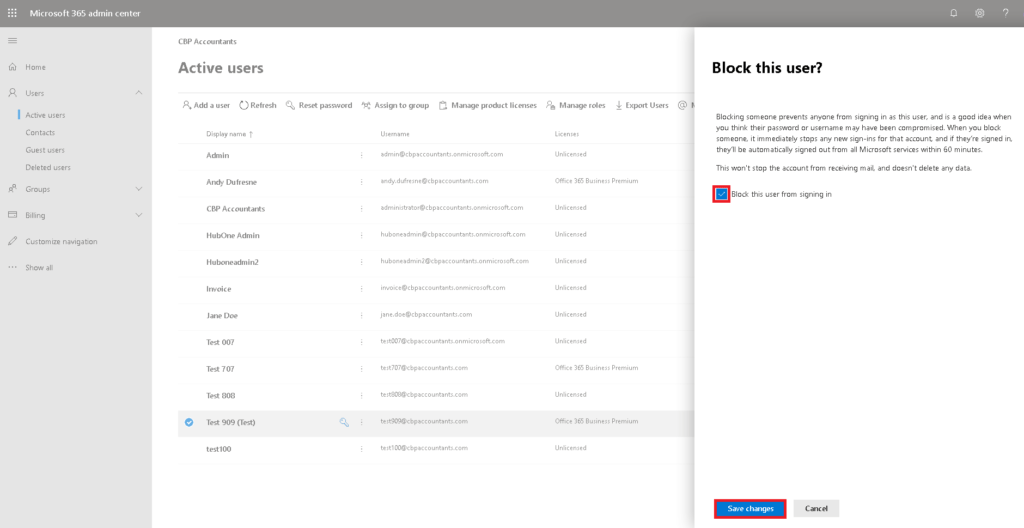The image size is (1024, 528).
Task: Open more actions for Test 808 row
Action: [x=361, y=395]
